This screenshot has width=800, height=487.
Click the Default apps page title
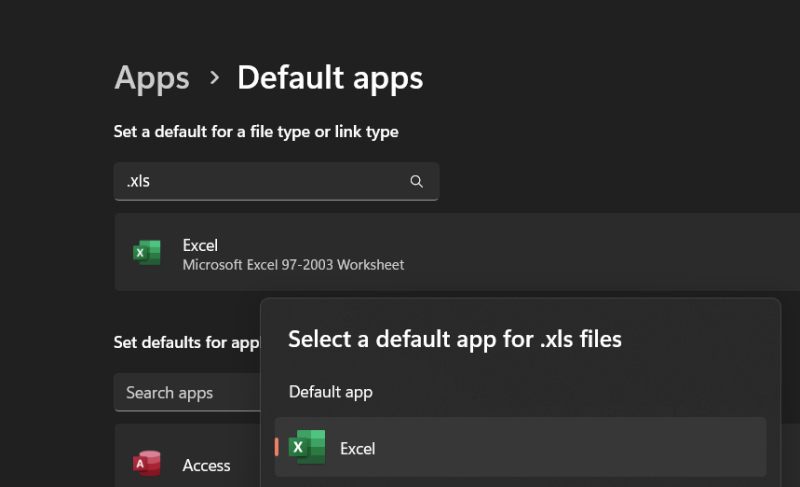[330, 79]
